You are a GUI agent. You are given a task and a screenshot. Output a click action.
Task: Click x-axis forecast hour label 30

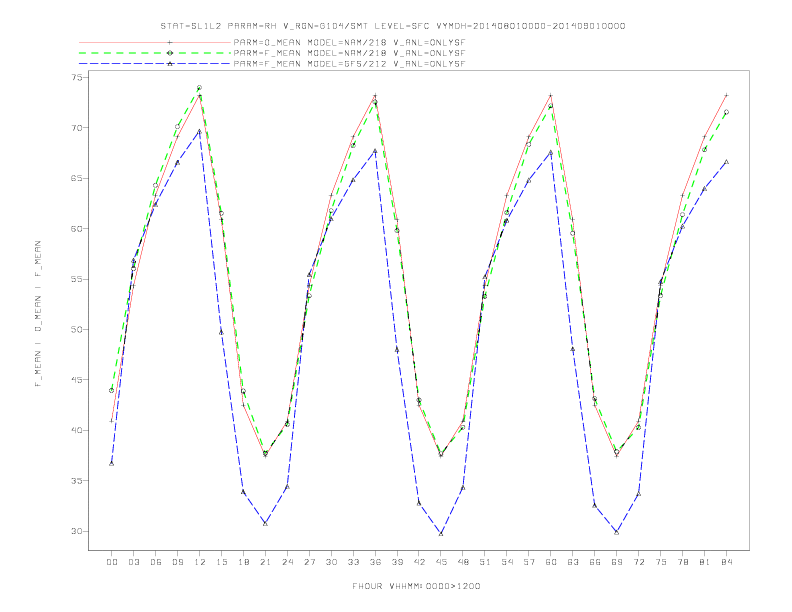coord(331,562)
